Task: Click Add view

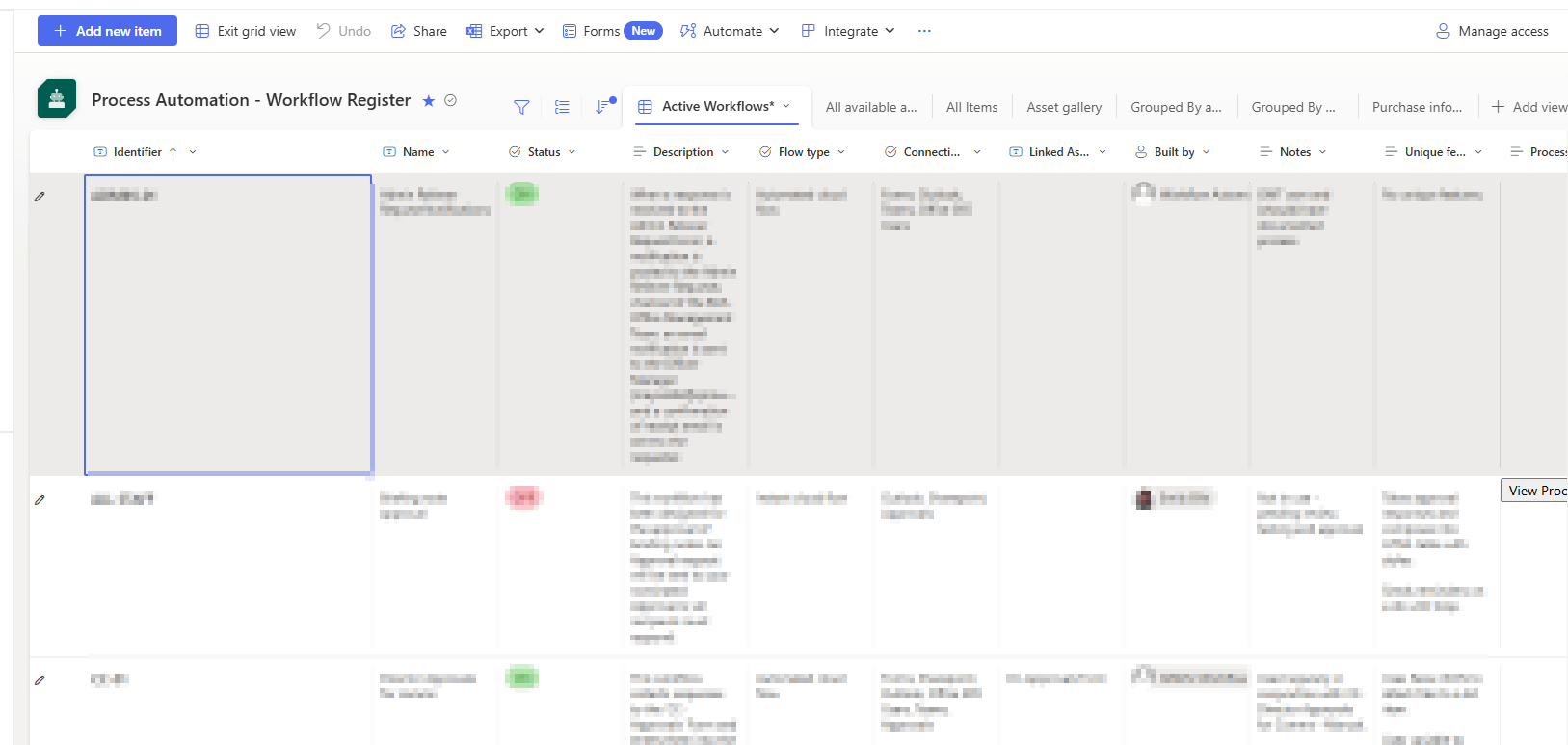Action: (1529, 107)
